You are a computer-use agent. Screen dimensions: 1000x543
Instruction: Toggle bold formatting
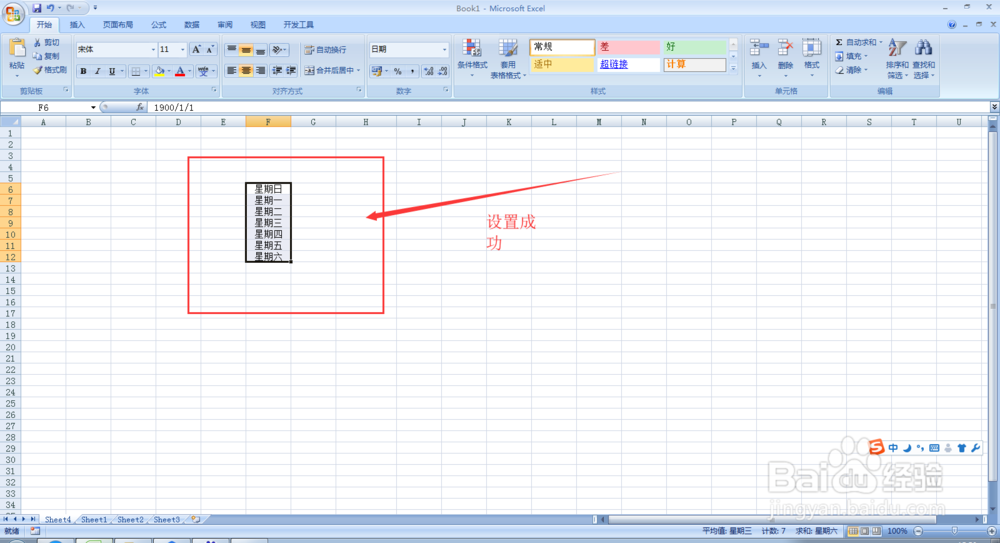83,71
